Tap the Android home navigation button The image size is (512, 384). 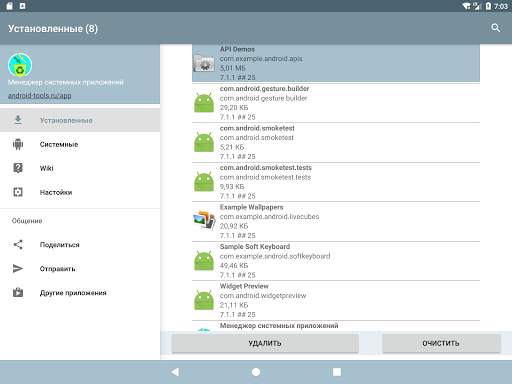coord(256,372)
